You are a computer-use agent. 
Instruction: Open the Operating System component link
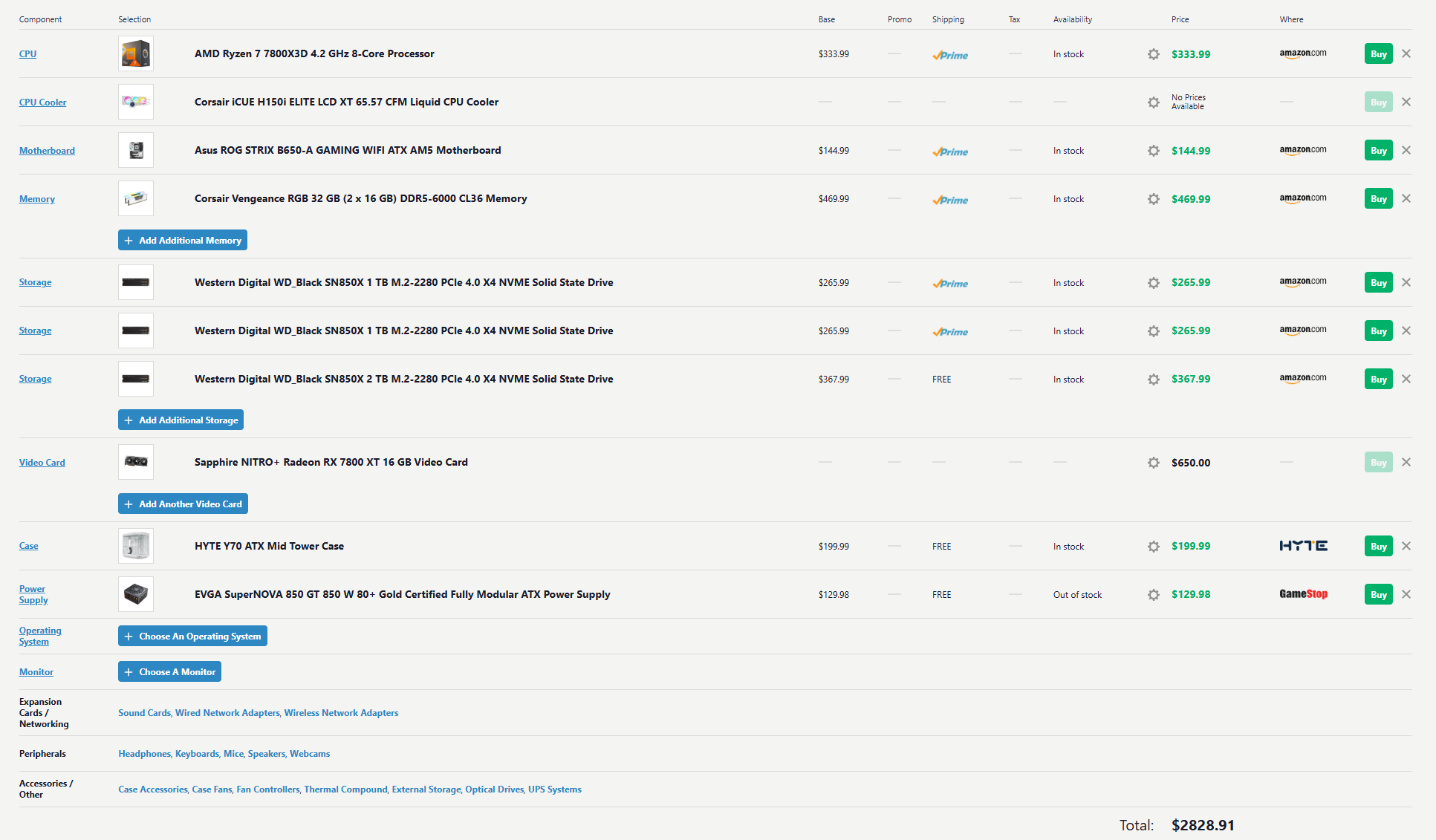tap(40, 636)
